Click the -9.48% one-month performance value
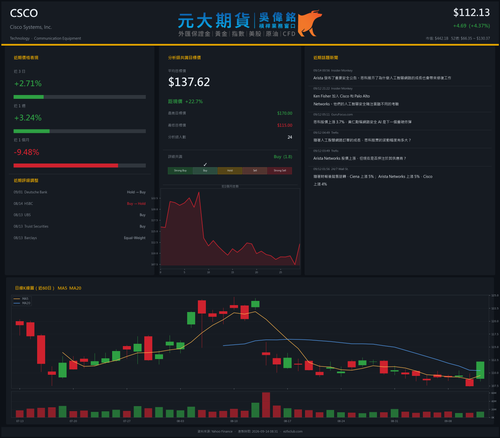 (27, 152)
